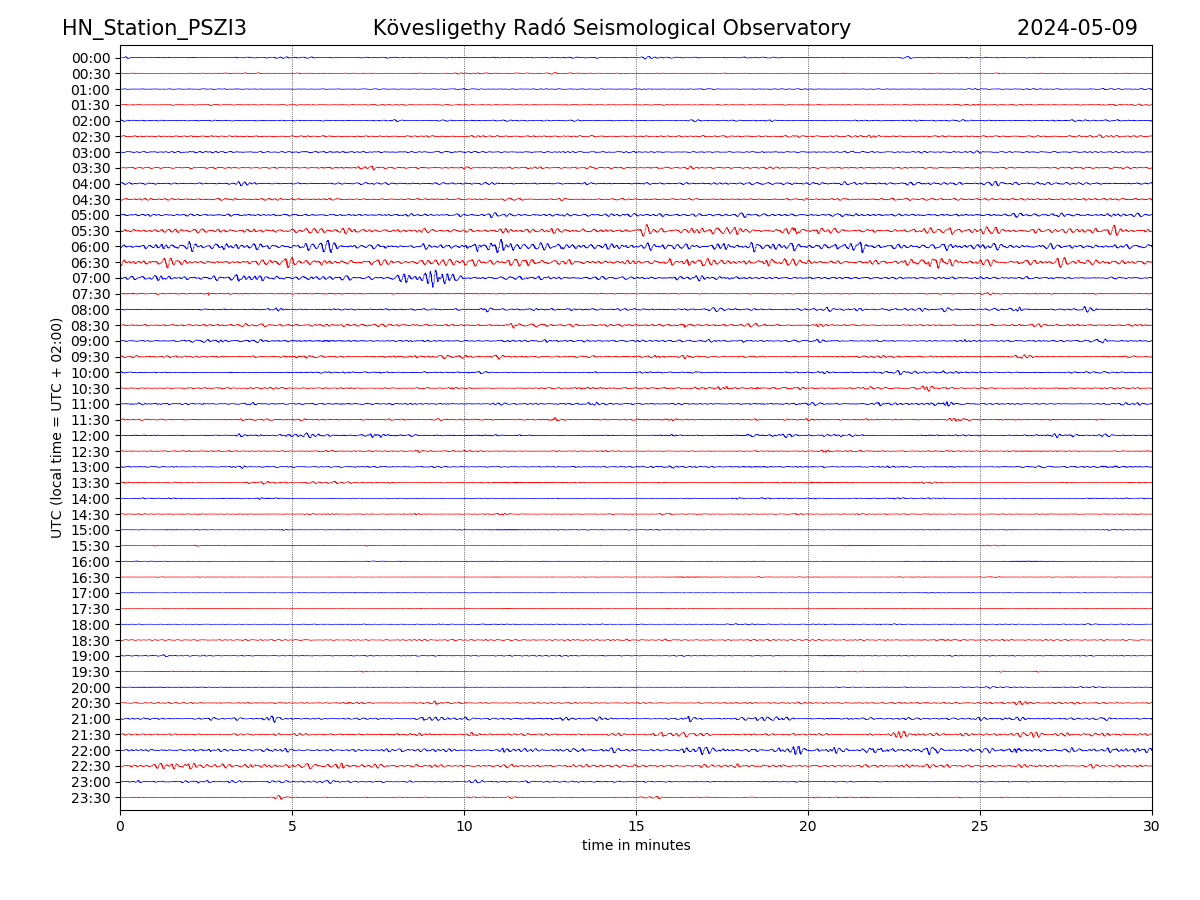1200x900 pixels.
Task: Click the 17:30 row time label
Action: 91,609
